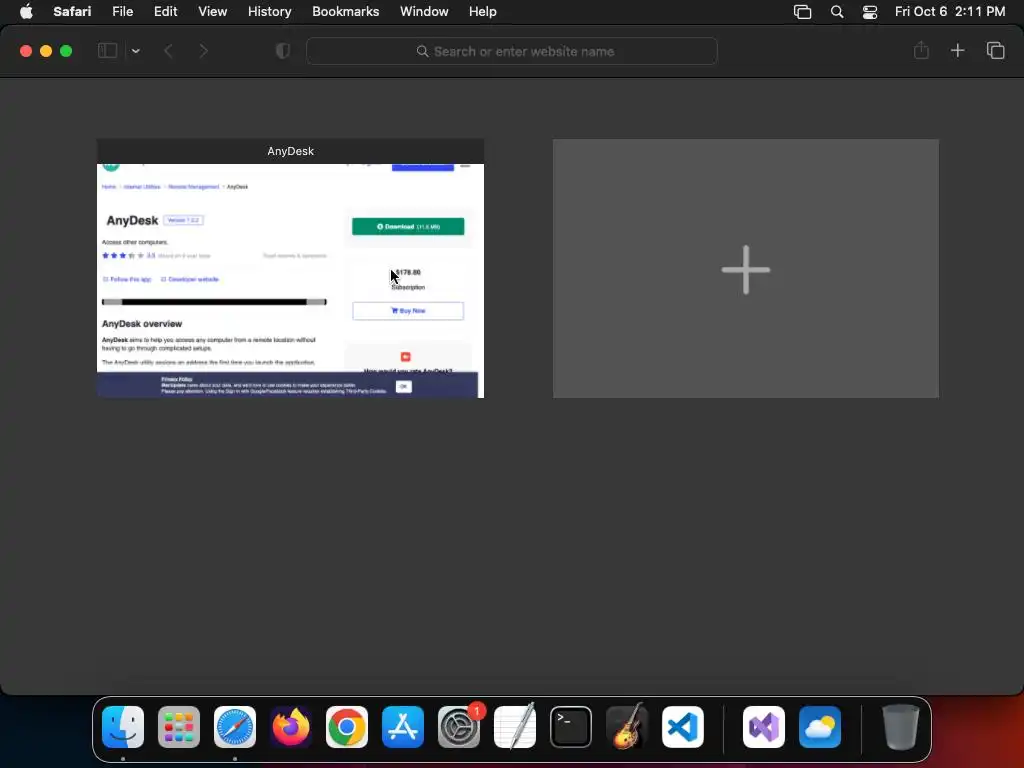Open Visual Studio Code from the Dock
This screenshot has height=768, width=1024.
pyautogui.click(x=683, y=727)
